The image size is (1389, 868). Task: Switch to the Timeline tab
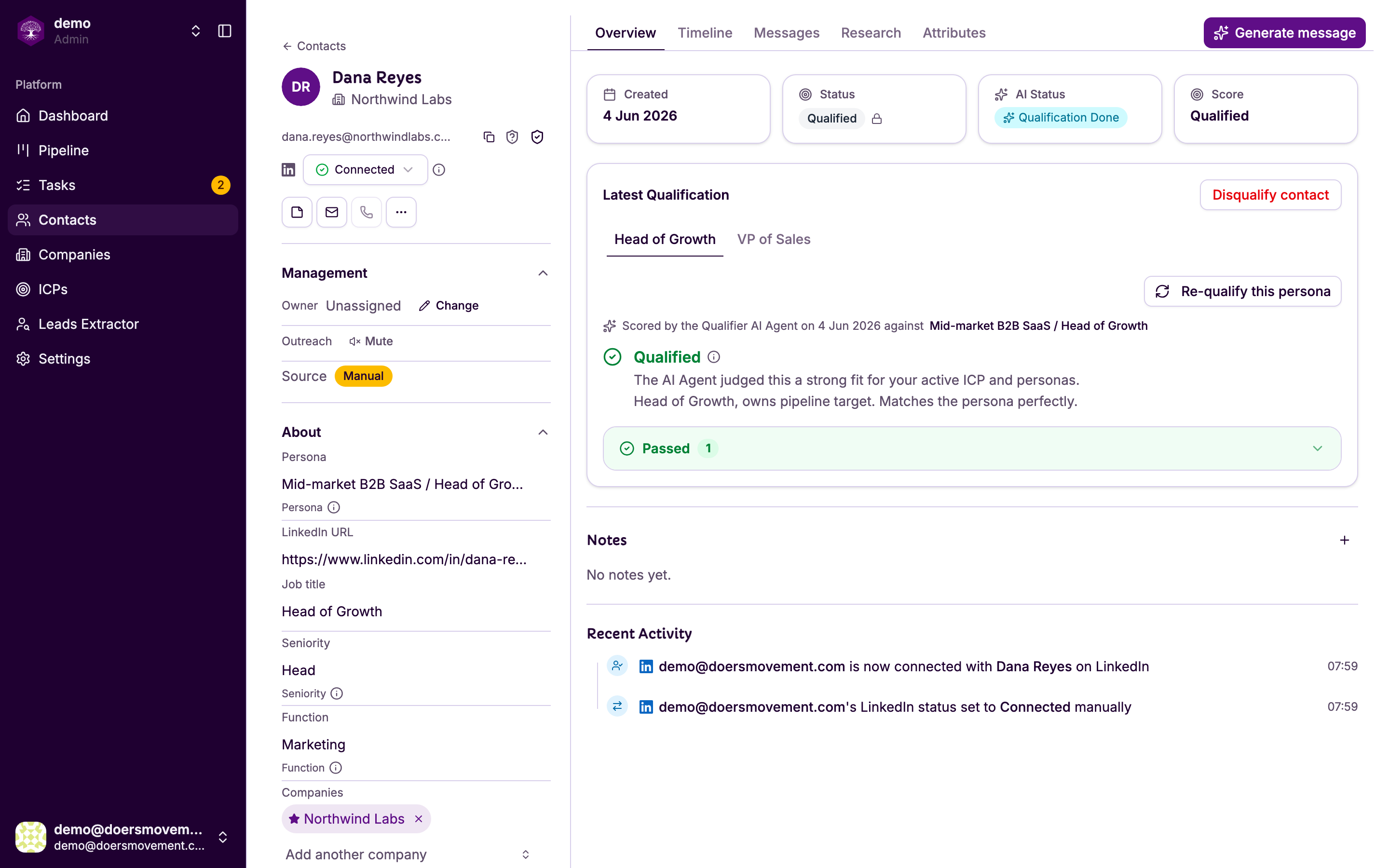tap(705, 33)
